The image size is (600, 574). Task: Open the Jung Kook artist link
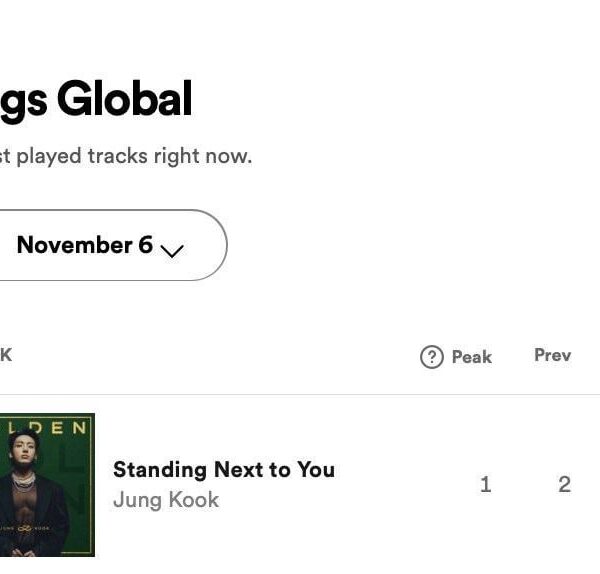pyautogui.click(x=165, y=500)
